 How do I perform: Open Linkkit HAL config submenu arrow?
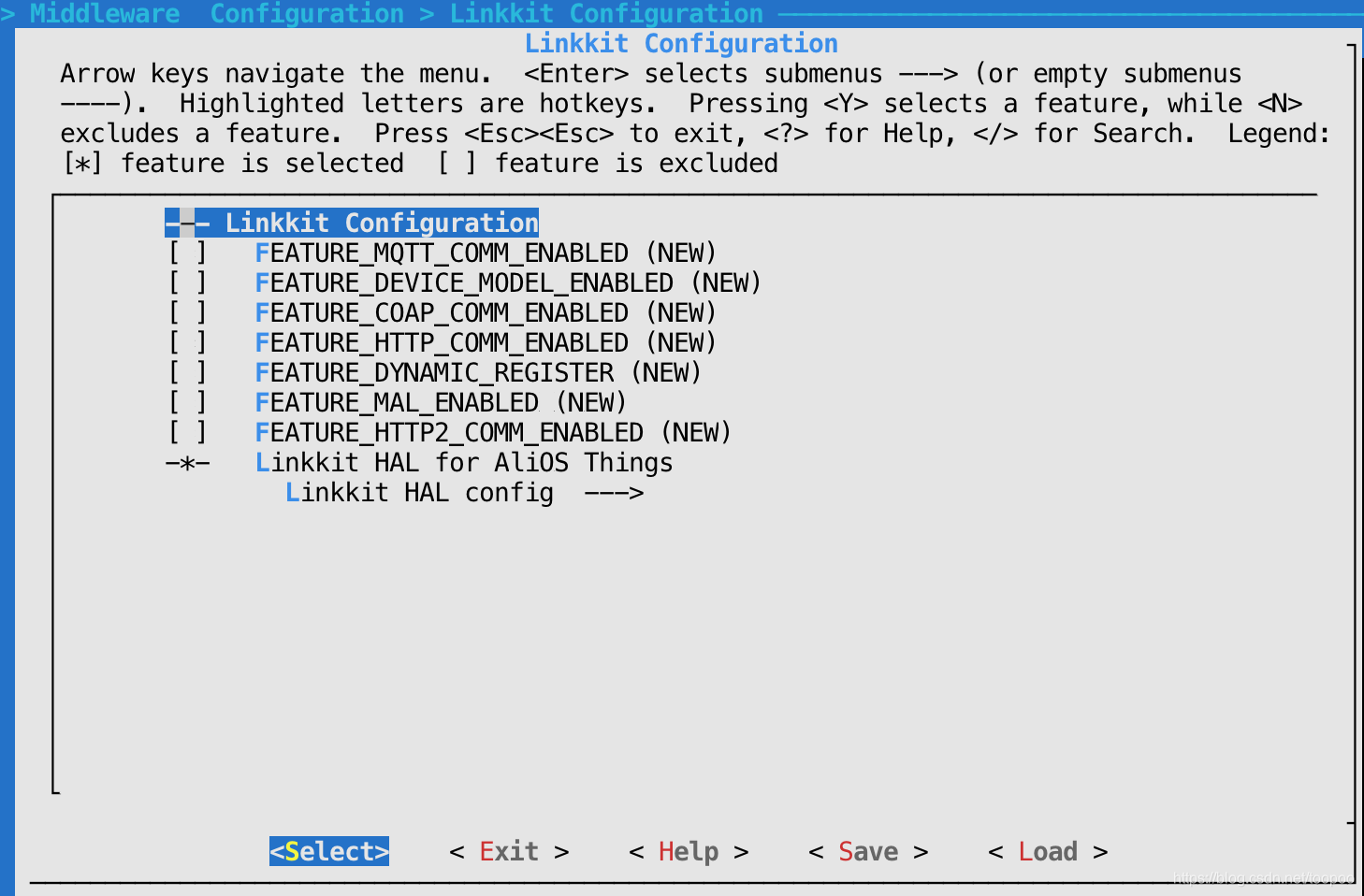[614, 493]
